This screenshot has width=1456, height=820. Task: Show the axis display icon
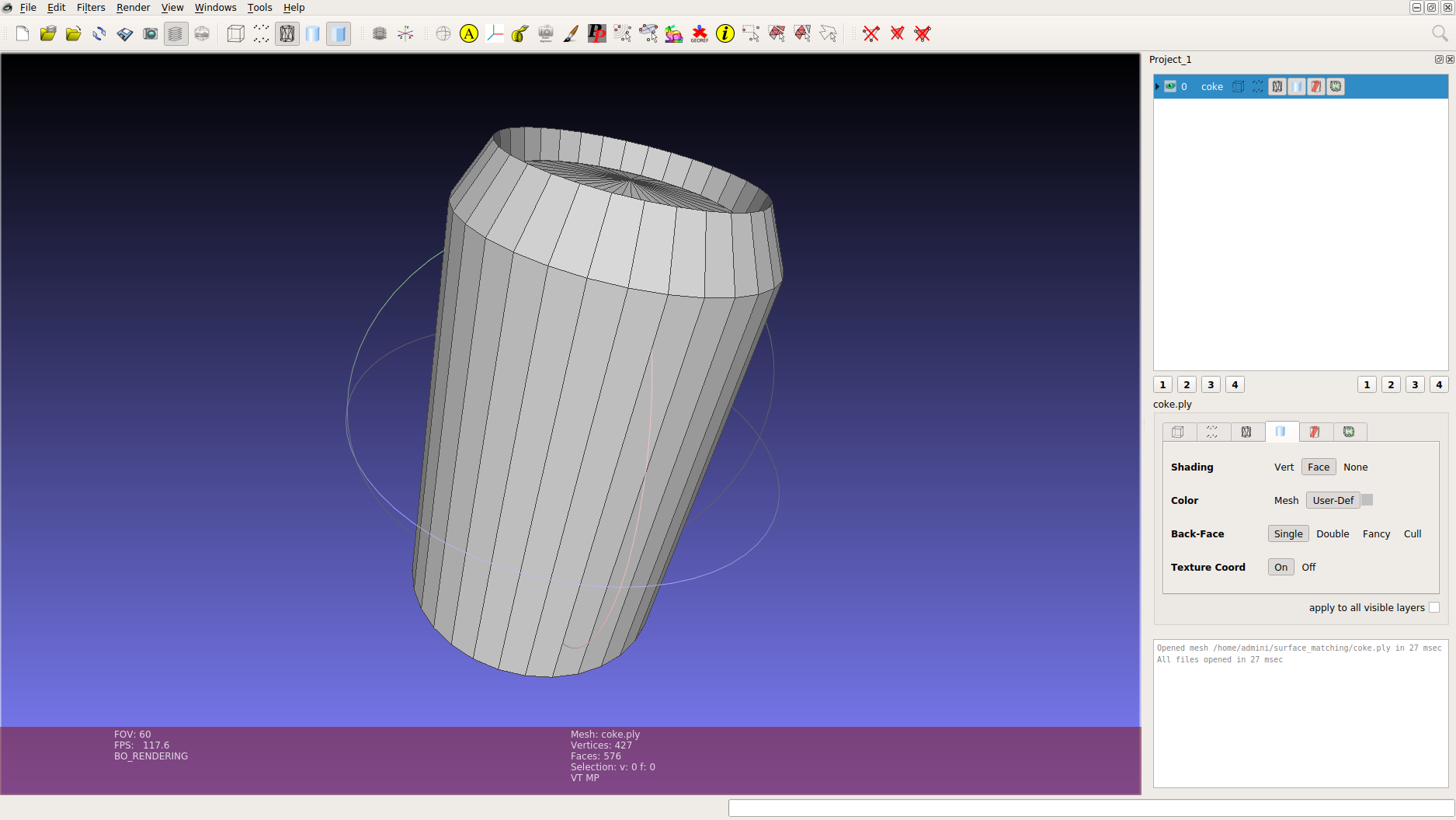[x=405, y=33]
